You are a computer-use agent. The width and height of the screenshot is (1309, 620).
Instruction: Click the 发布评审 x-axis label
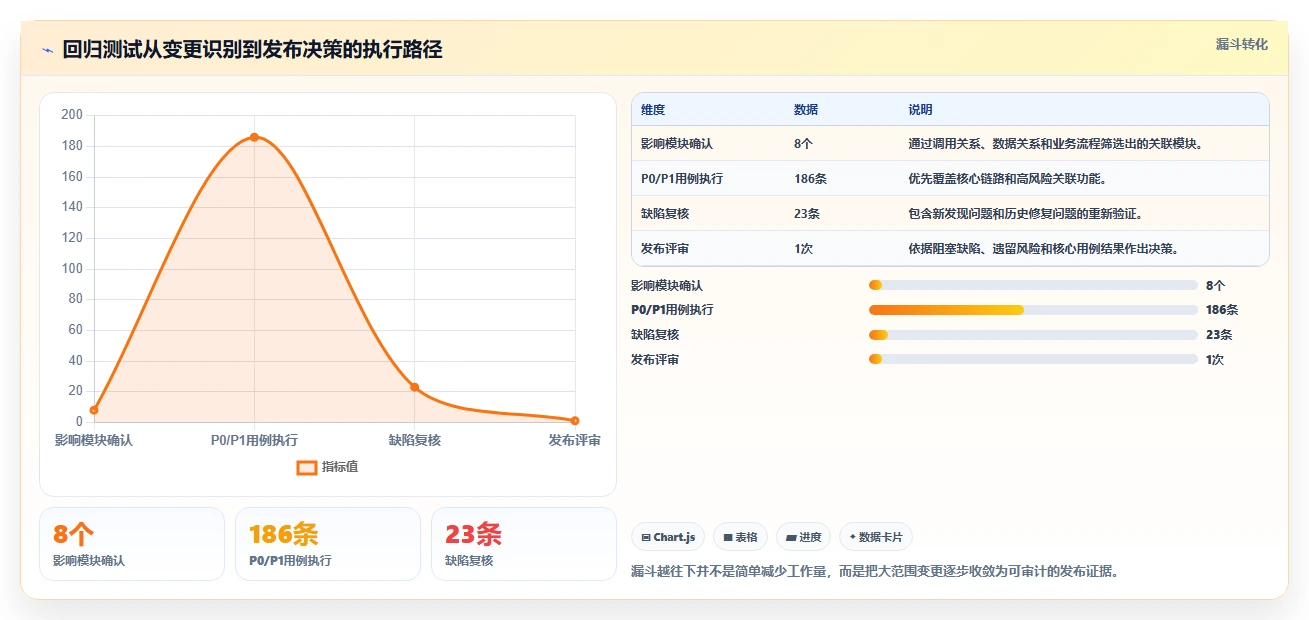coord(575,440)
